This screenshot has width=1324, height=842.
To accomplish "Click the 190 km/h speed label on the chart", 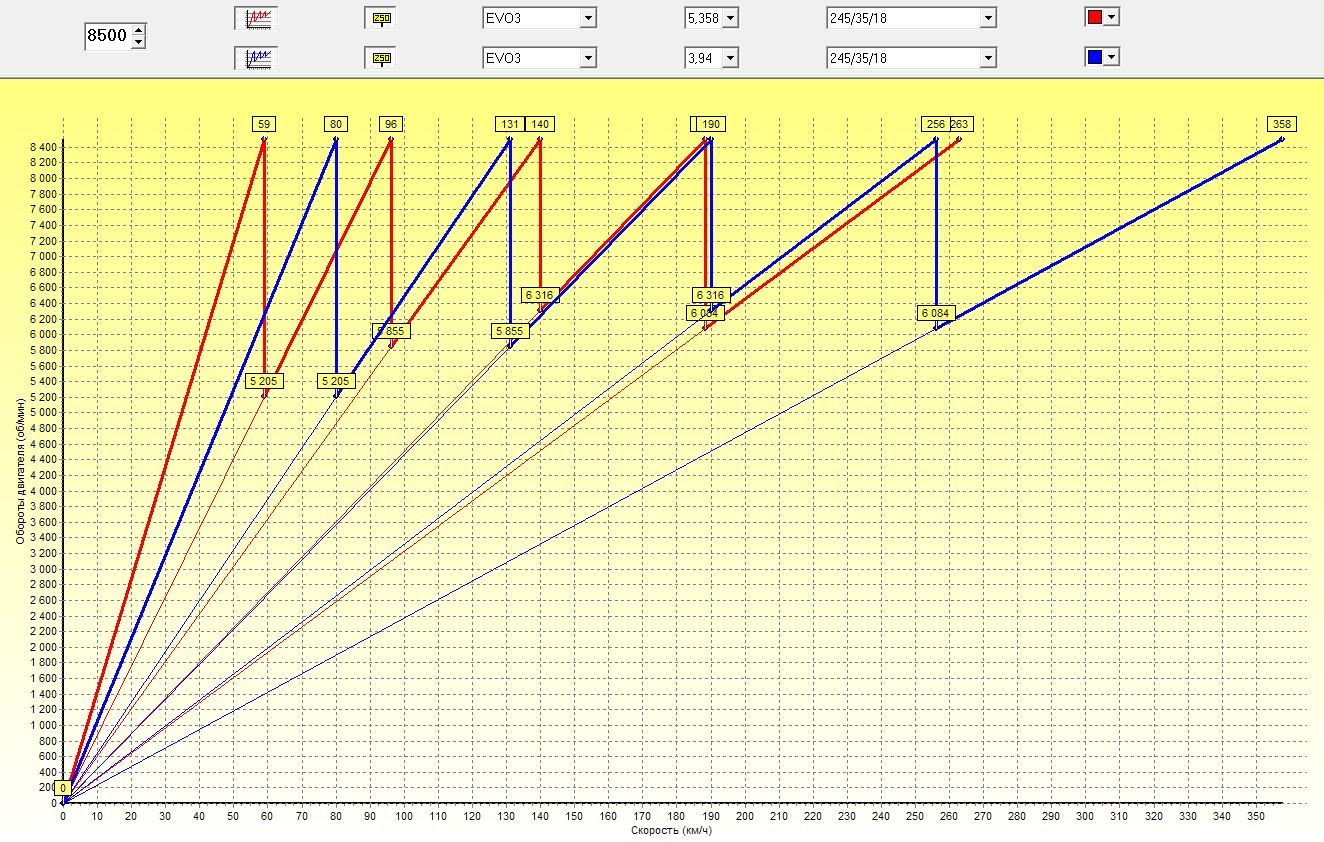I will pyautogui.click(x=711, y=124).
